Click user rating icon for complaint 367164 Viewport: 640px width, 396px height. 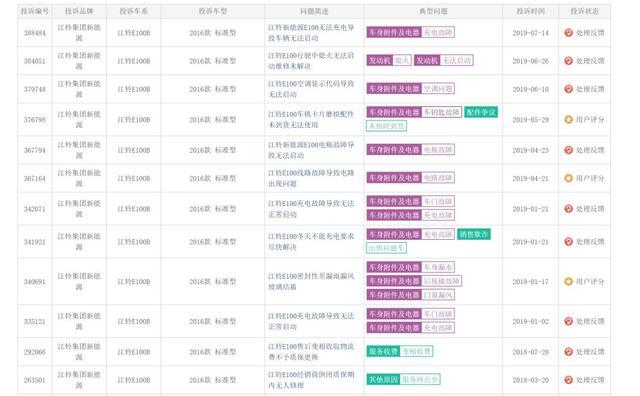pyautogui.click(x=568, y=178)
